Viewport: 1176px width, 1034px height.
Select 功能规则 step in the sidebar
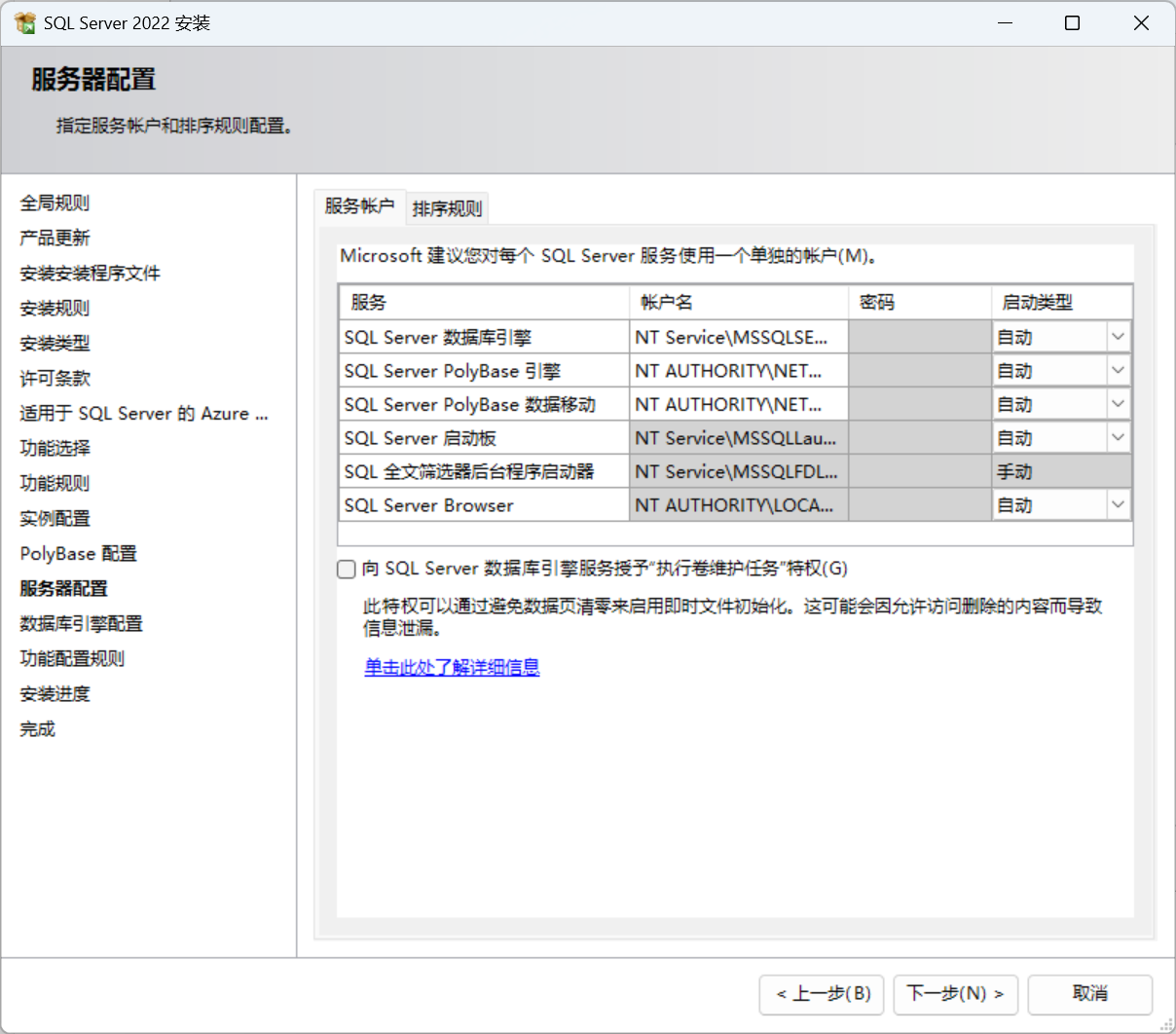pos(55,483)
